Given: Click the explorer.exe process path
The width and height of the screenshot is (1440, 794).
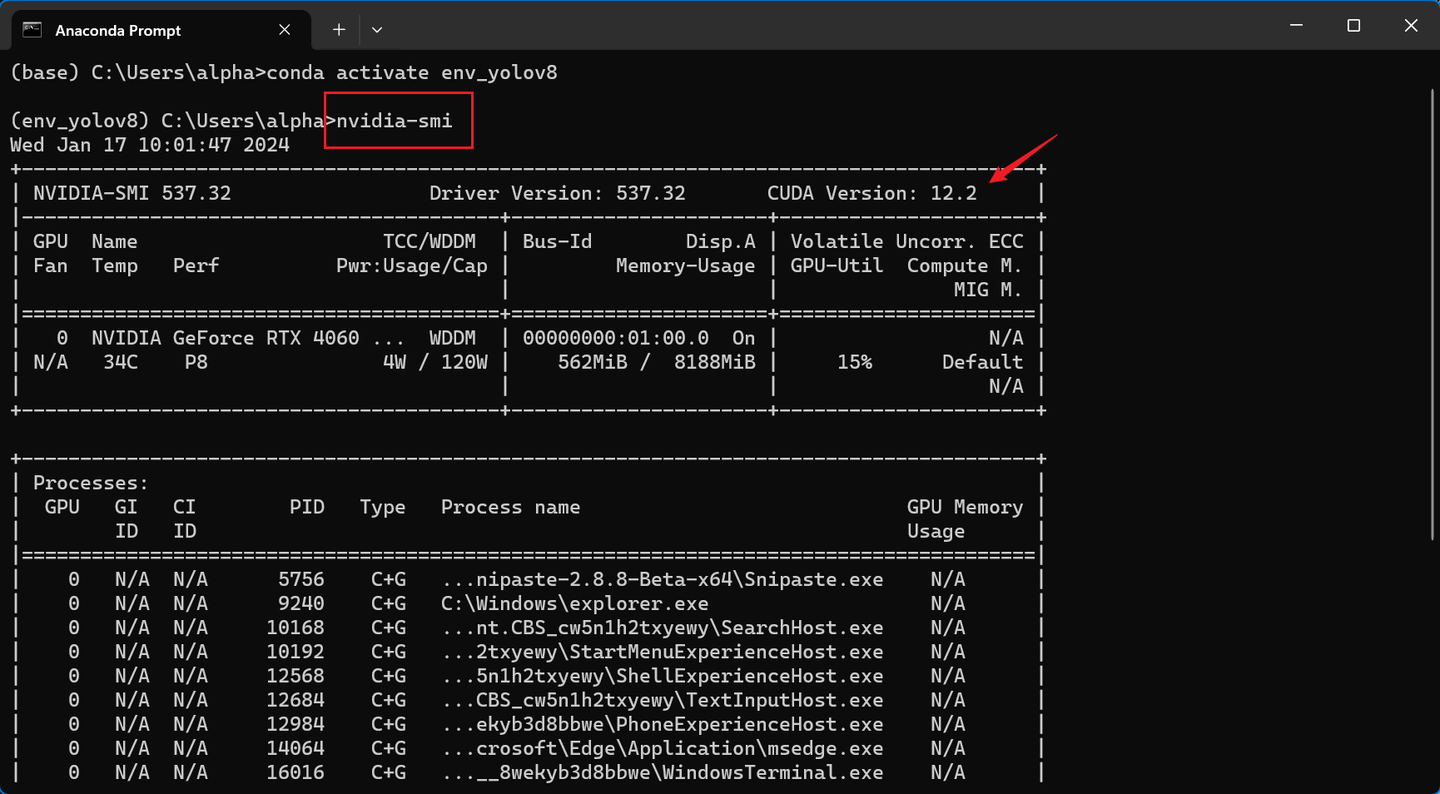Looking at the screenshot, I should [574, 604].
